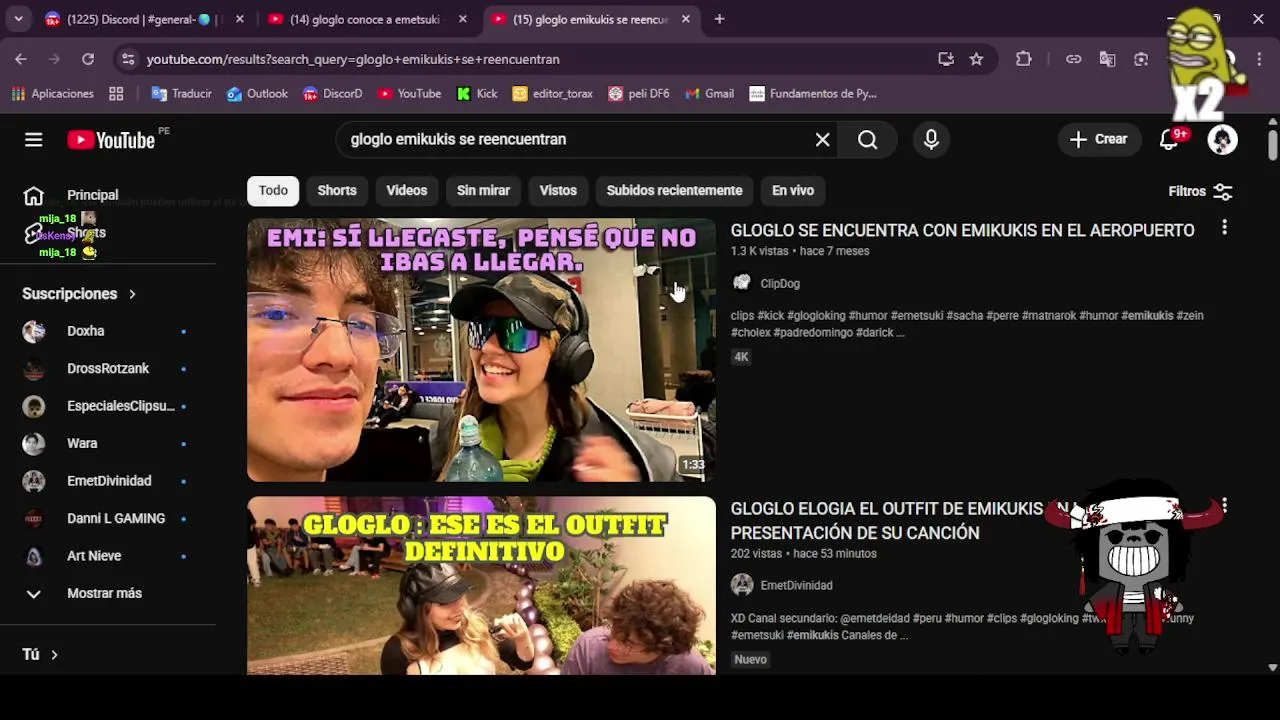
Task: Start voice search with the microphone
Action: [931, 140]
